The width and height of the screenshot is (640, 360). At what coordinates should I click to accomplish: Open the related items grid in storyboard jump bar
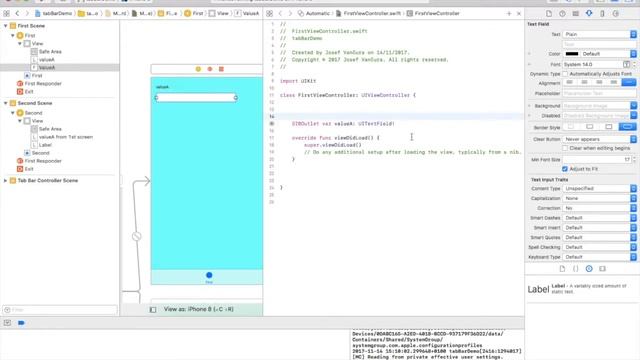click(7, 13)
